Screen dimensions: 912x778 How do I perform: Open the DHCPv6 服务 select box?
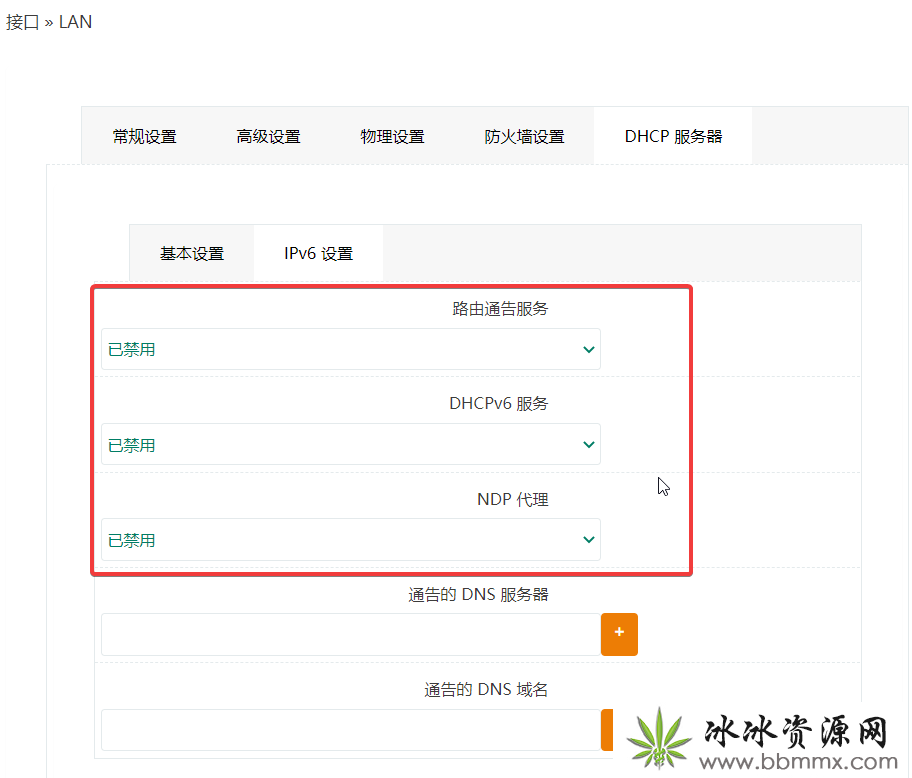pos(351,444)
